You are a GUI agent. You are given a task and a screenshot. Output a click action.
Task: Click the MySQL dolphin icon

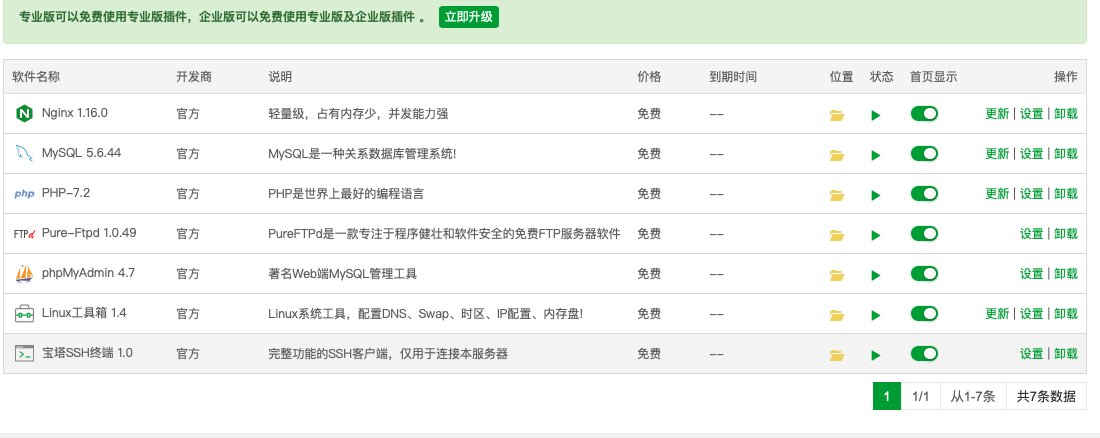pyautogui.click(x=25, y=153)
